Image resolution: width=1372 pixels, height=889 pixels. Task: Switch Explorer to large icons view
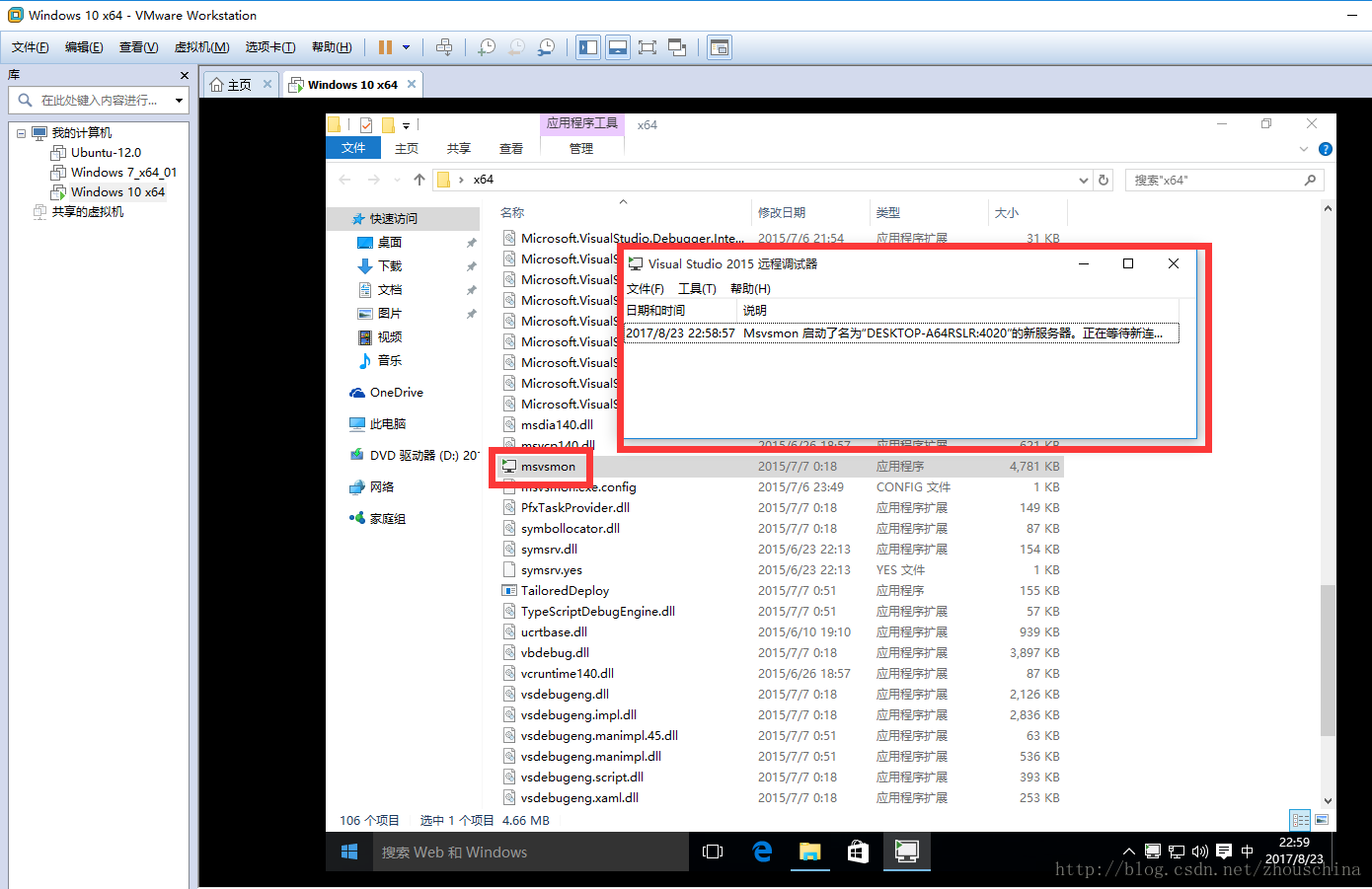click(x=1322, y=820)
